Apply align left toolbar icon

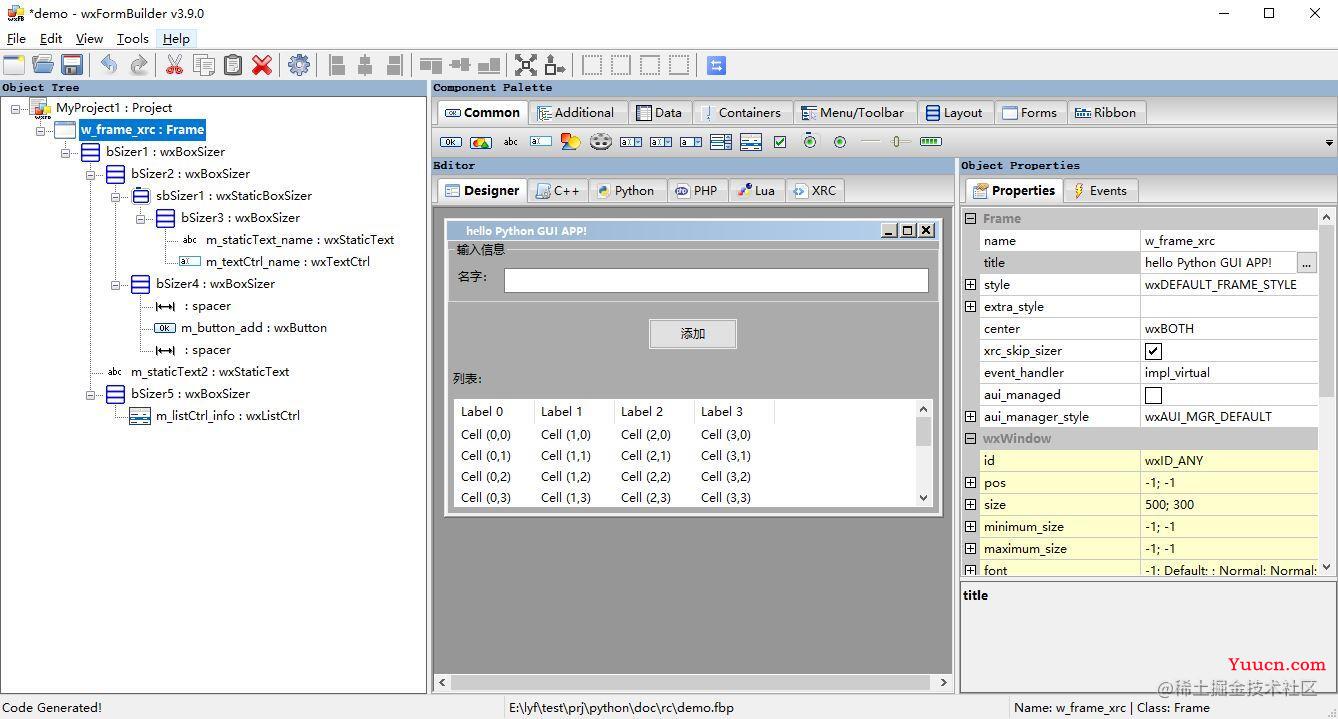pos(337,65)
